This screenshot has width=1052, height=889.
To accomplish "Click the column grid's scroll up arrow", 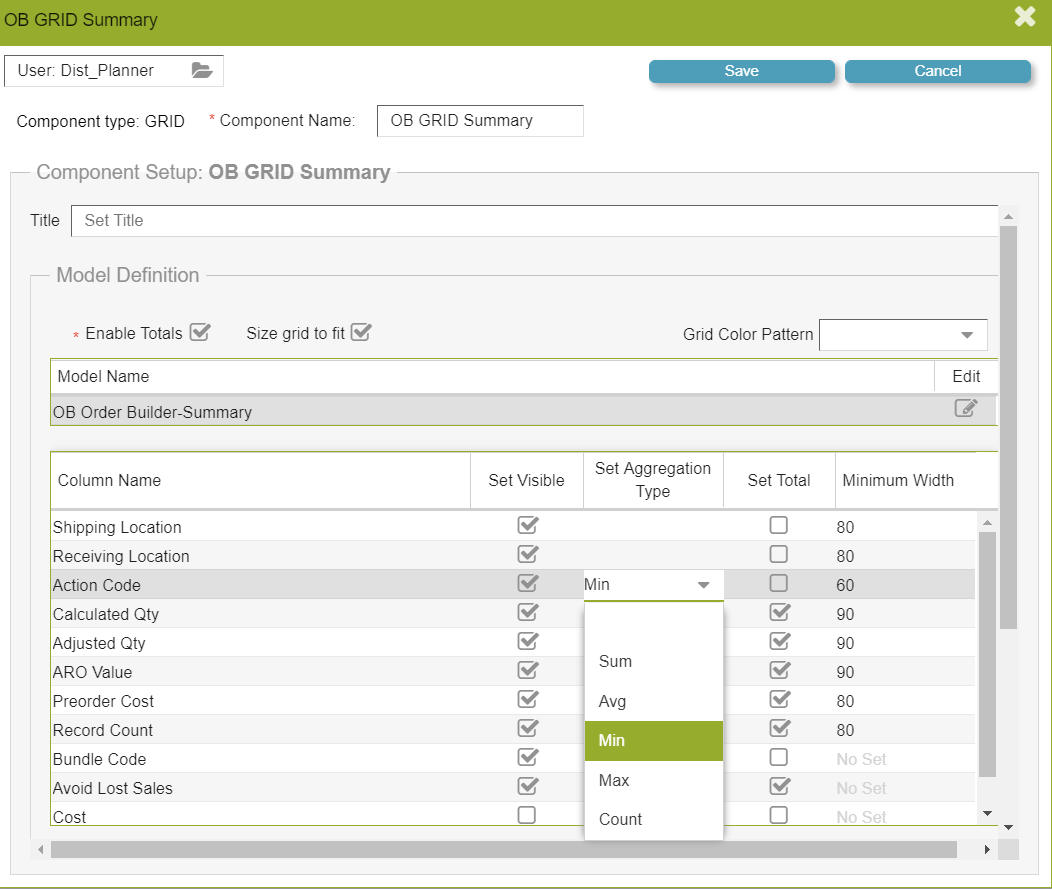I will [x=988, y=523].
